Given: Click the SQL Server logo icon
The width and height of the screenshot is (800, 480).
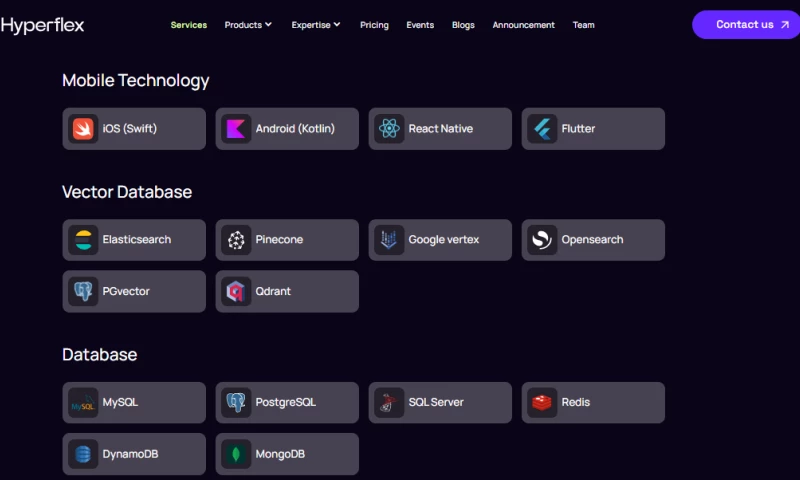Looking at the screenshot, I should pyautogui.click(x=389, y=402).
